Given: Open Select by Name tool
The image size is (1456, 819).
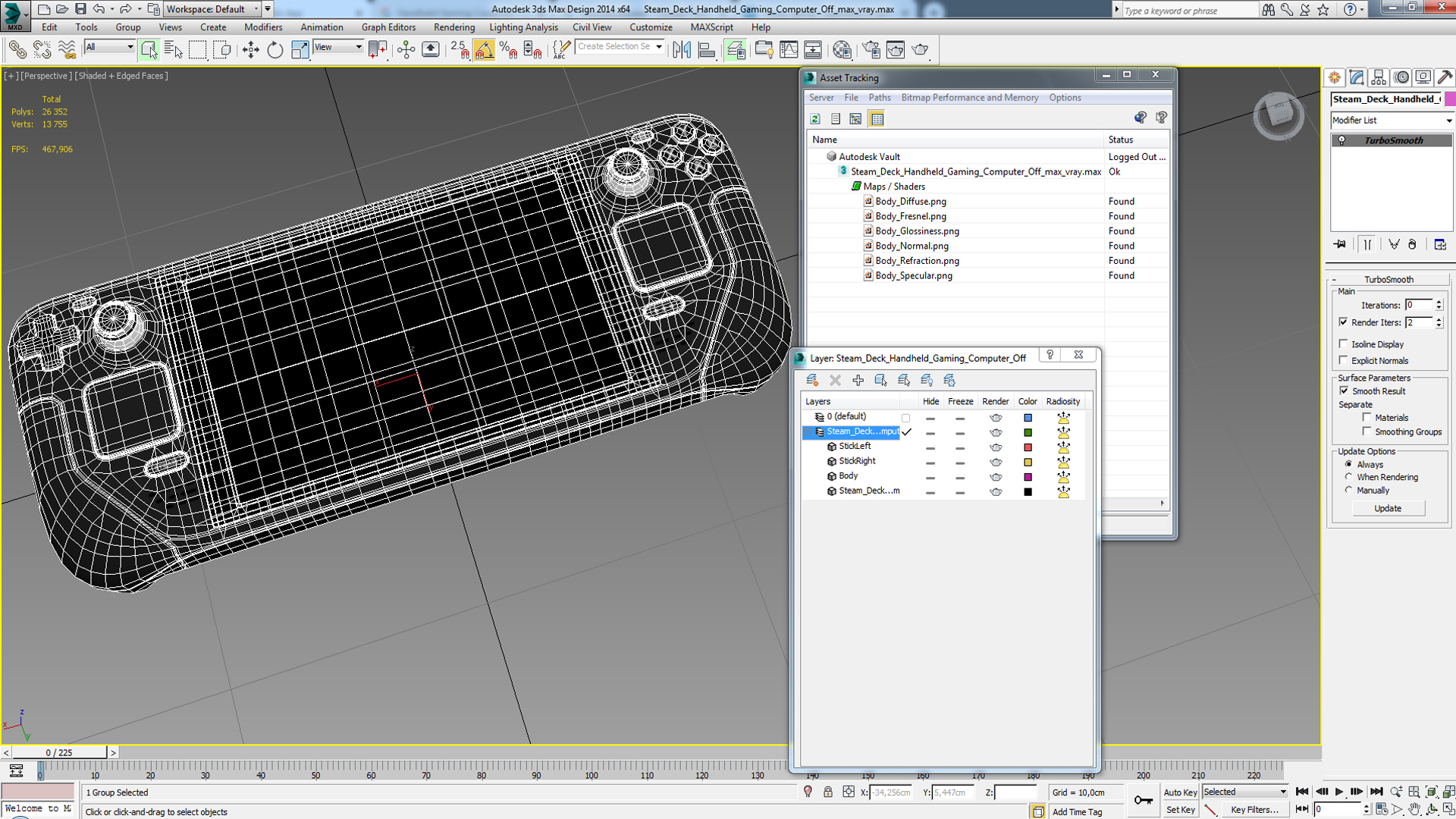Looking at the screenshot, I should pyautogui.click(x=173, y=50).
